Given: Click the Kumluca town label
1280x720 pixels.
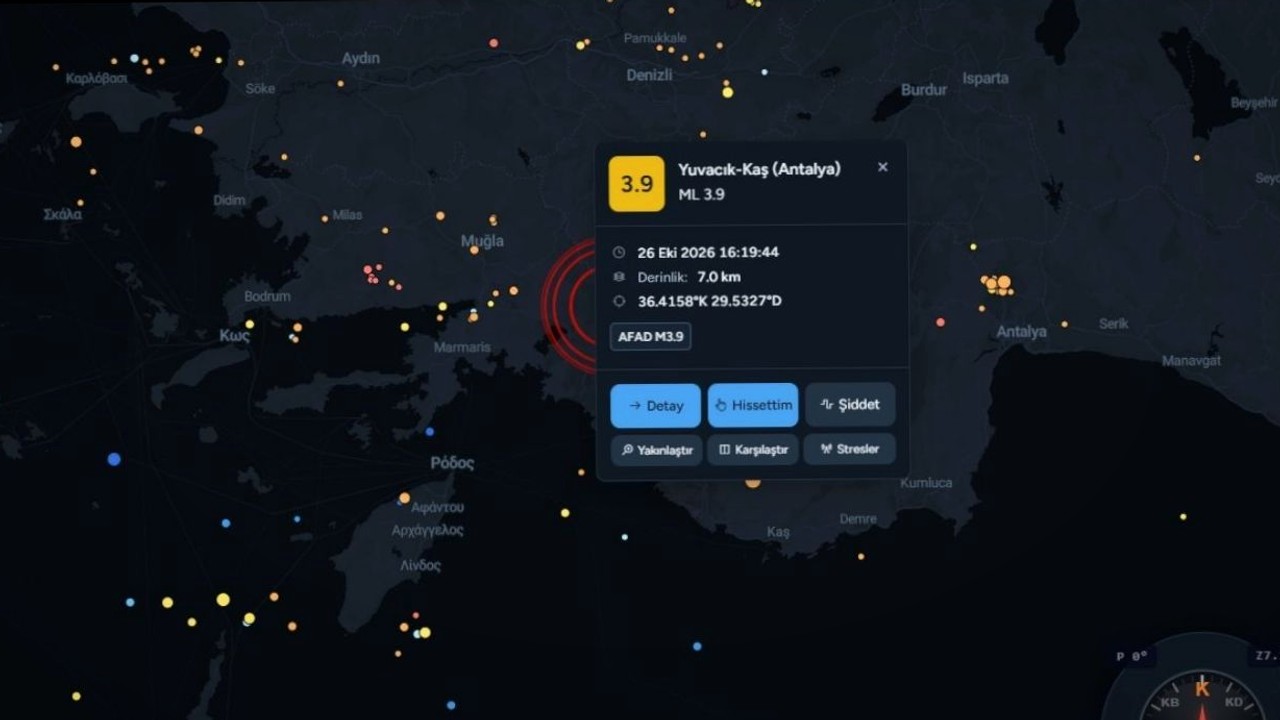Looking at the screenshot, I should click(x=926, y=482).
